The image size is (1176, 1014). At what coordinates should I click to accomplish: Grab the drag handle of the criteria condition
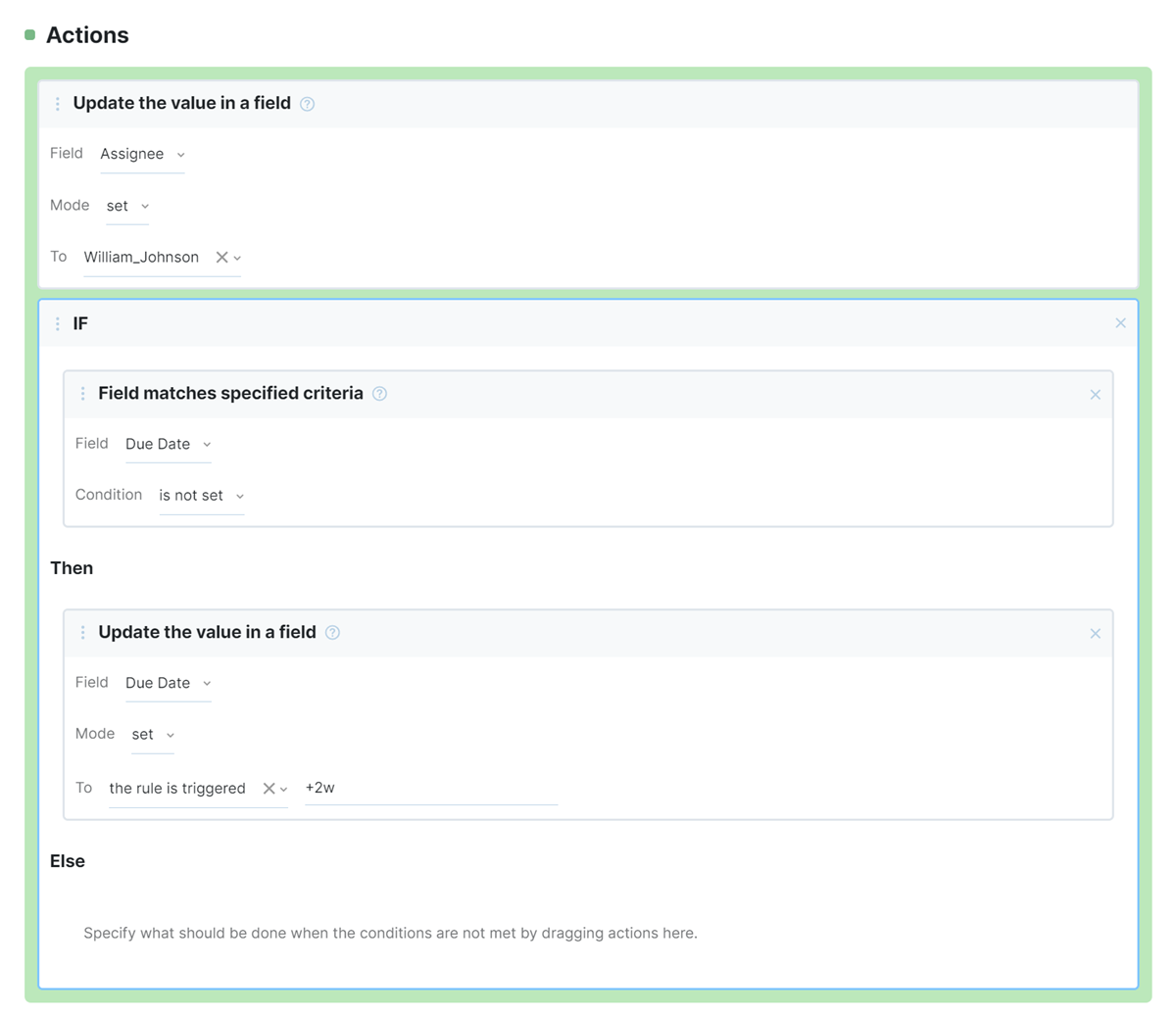click(83, 393)
